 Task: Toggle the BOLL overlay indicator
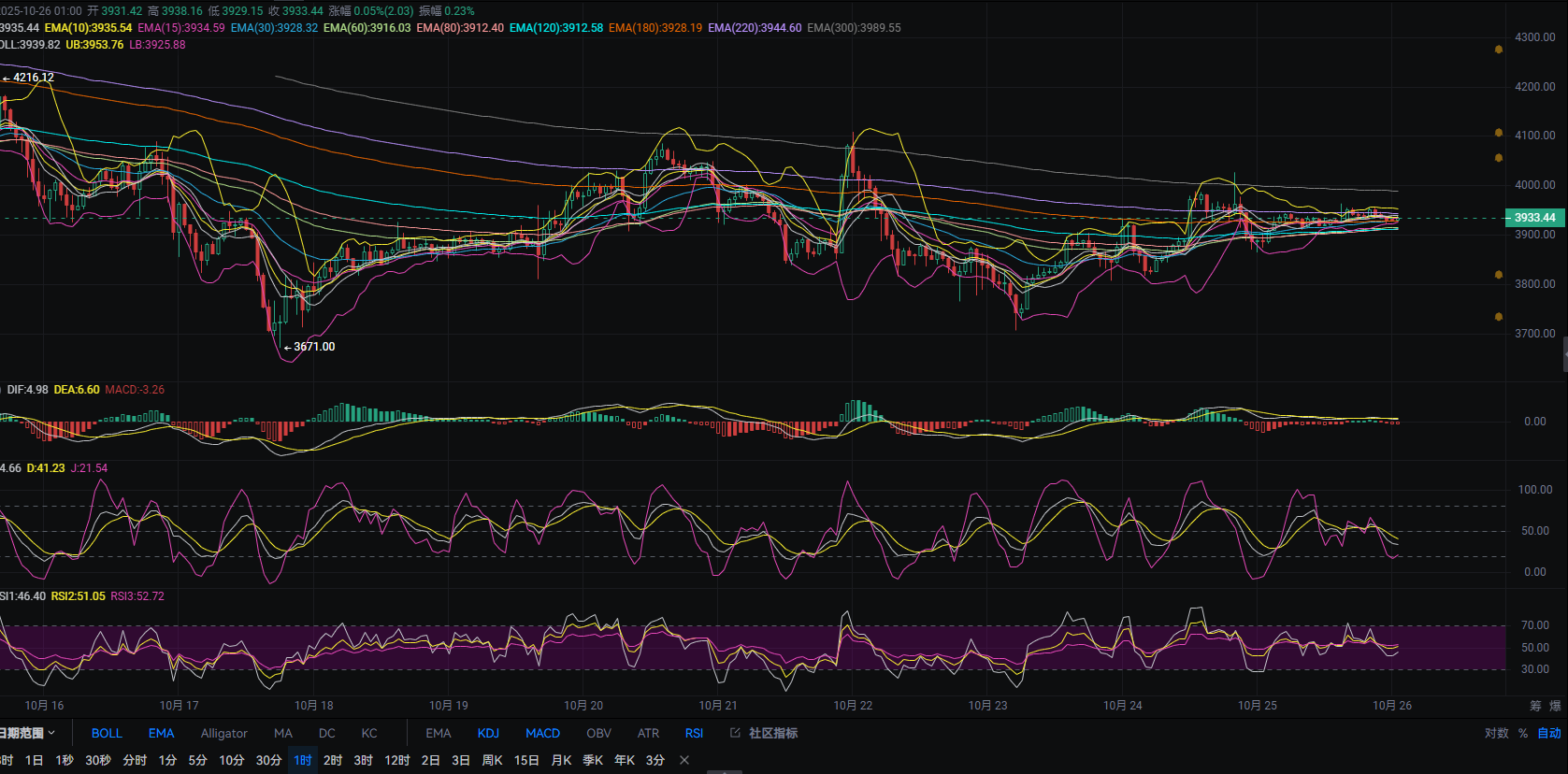(x=107, y=733)
